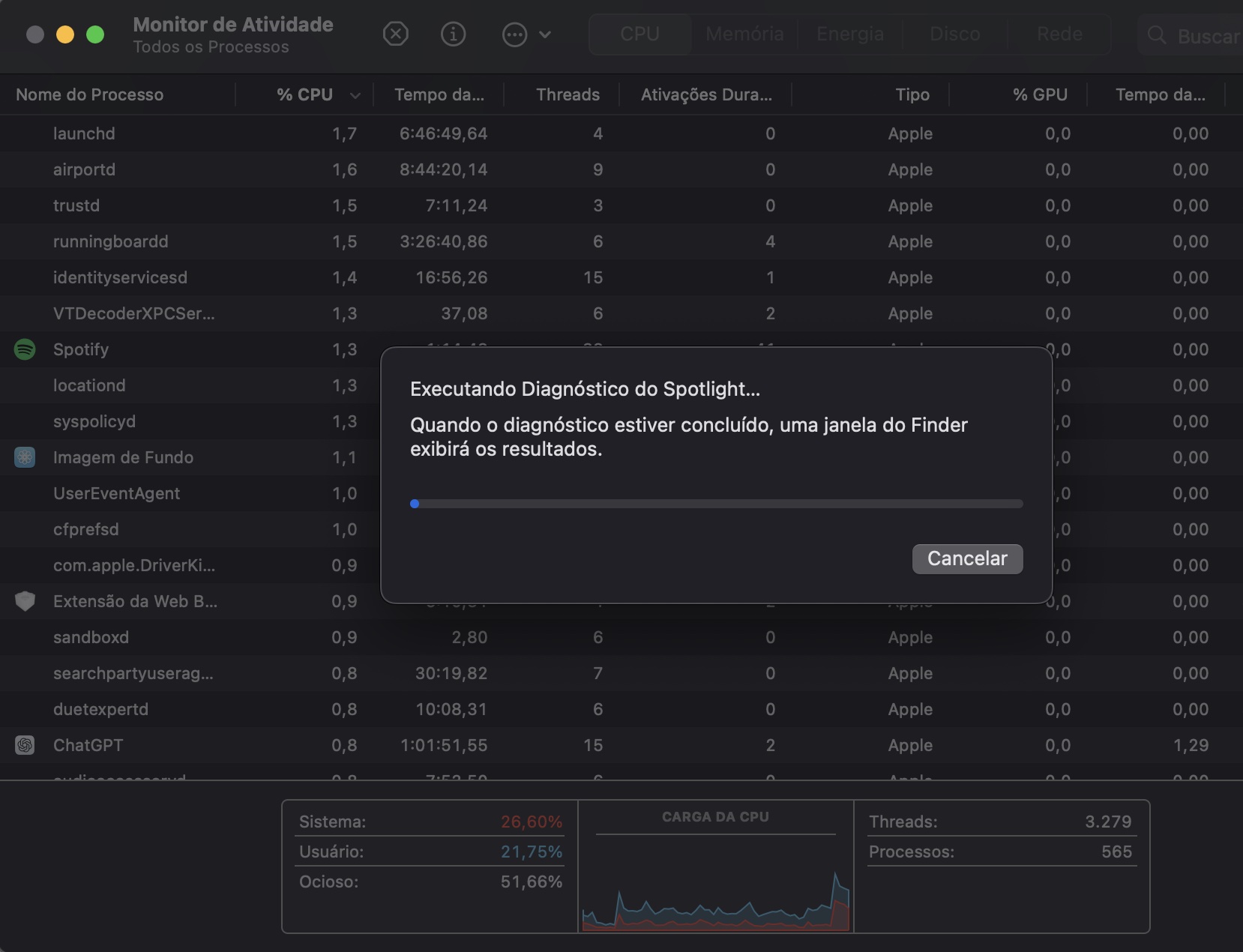Click the Spotlight diagnostic progress bar
Screen dimensions: 1243x952
pyautogui.click(x=716, y=504)
